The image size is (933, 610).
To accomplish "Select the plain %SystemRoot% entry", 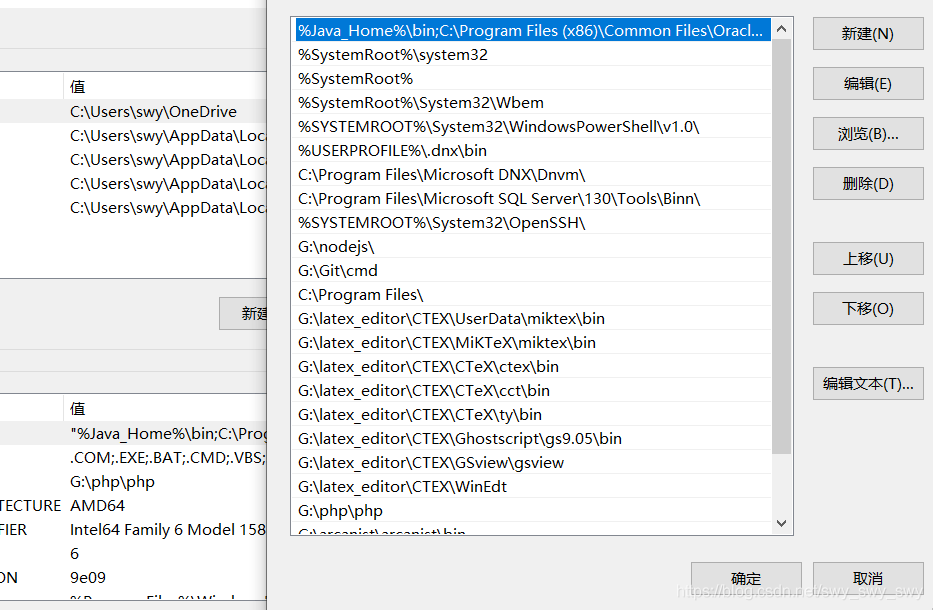I will point(533,79).
